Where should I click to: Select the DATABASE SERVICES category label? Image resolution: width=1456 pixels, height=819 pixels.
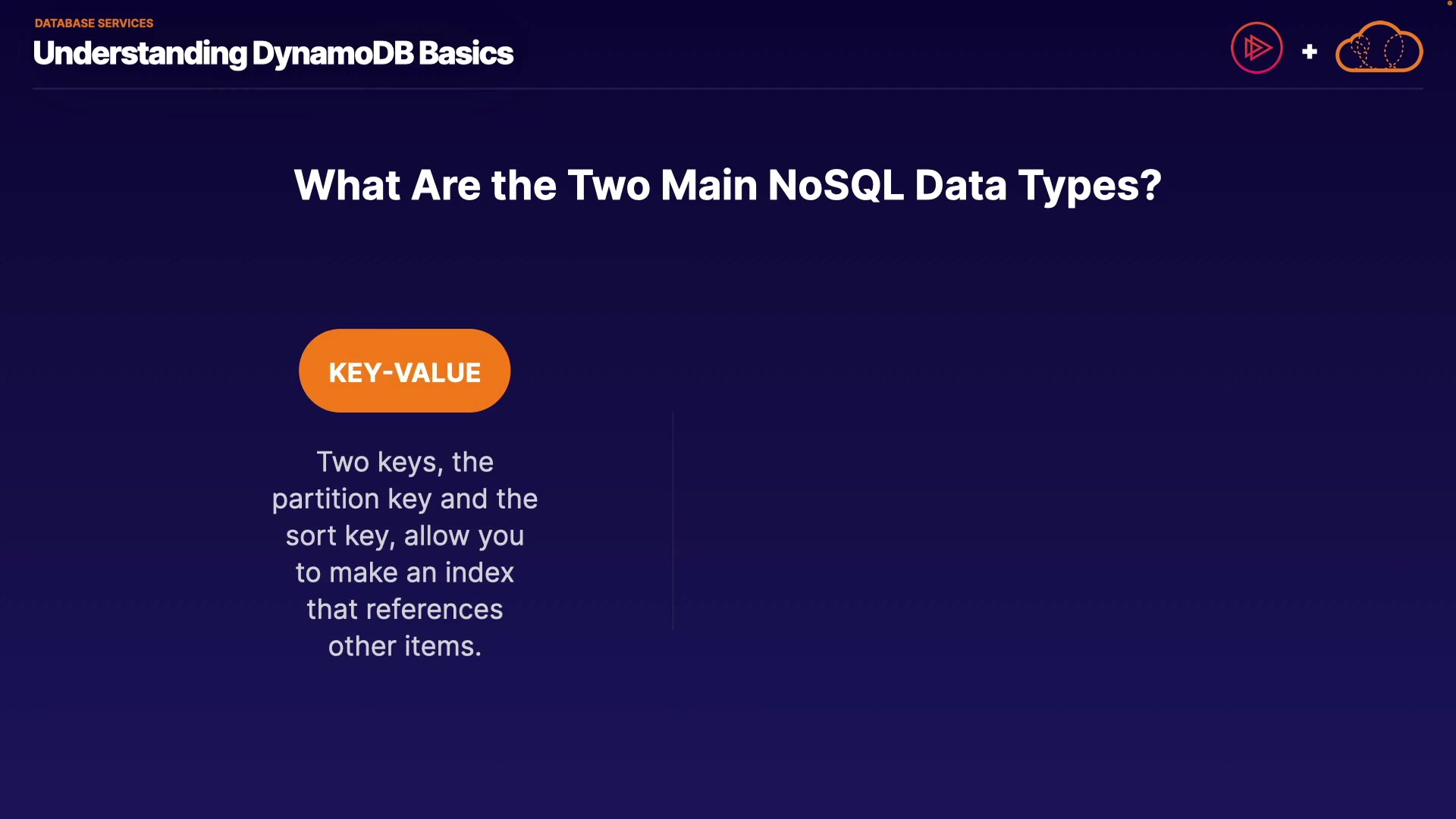pyautogui.click(x=94, y=24)
